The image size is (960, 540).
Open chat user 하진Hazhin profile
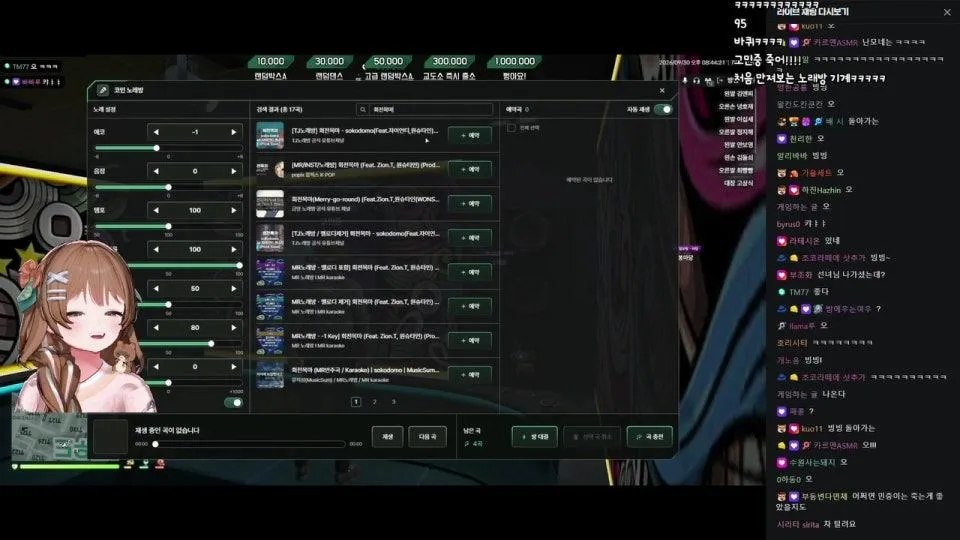point(822,190)
